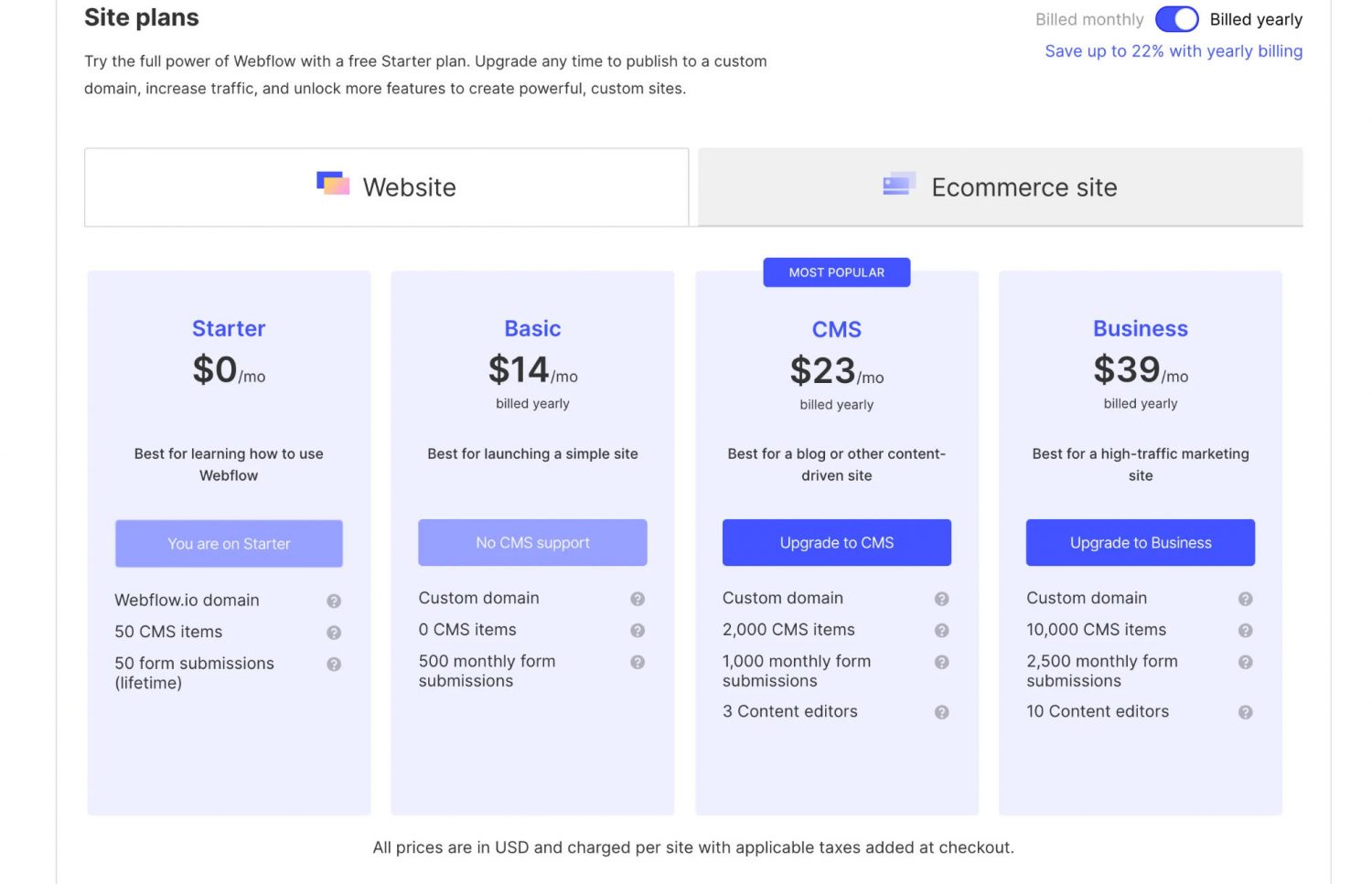Select the Billed yearly label
This screenshot has width=1372, height=884.
pyautogui.click(x=1255, y=19)
